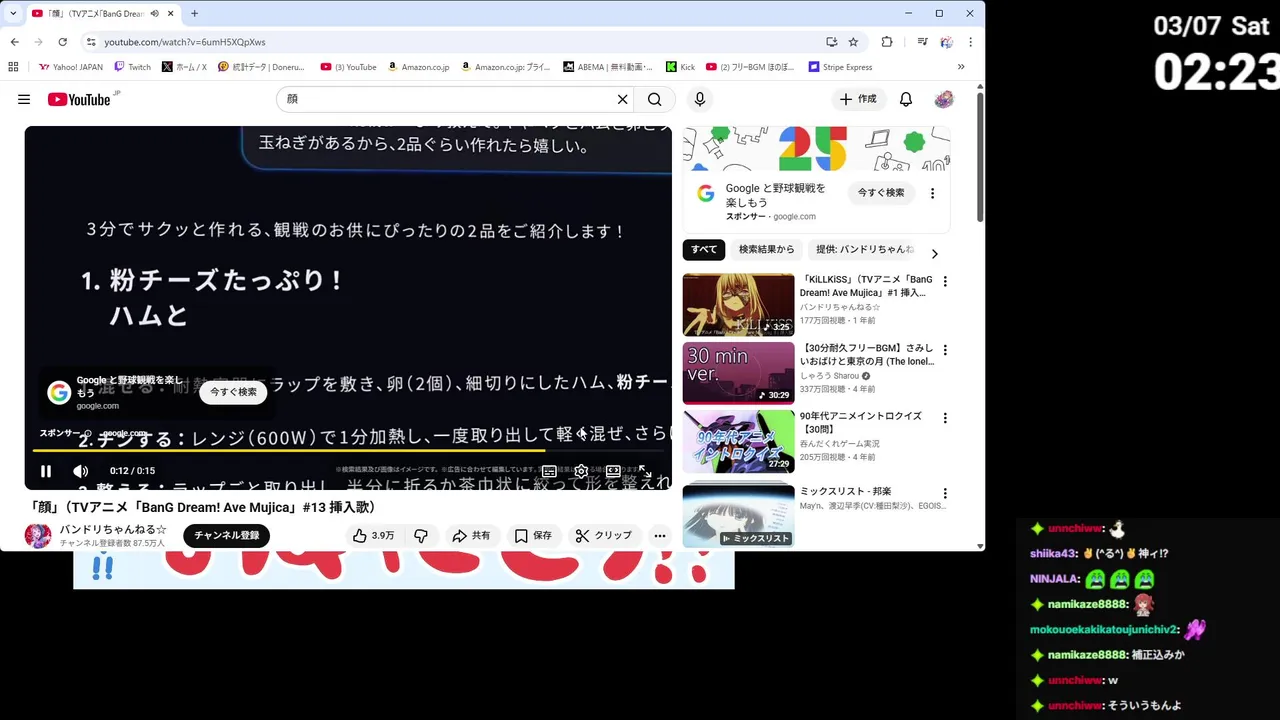Bookmark this page with star icon
Viewport: 1280px width, 720px height.
[853, 42]
